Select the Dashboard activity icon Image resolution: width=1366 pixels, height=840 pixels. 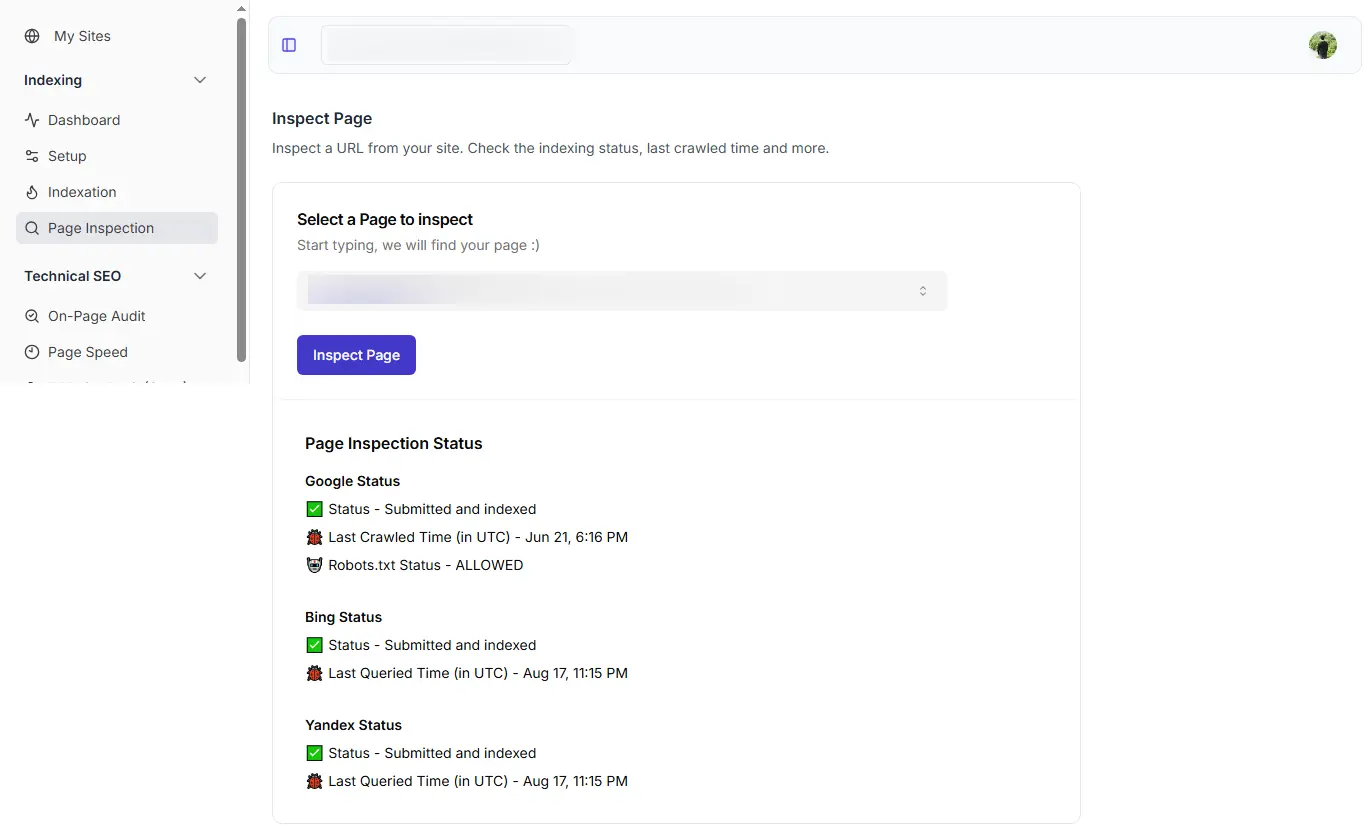tap(32, 120)
